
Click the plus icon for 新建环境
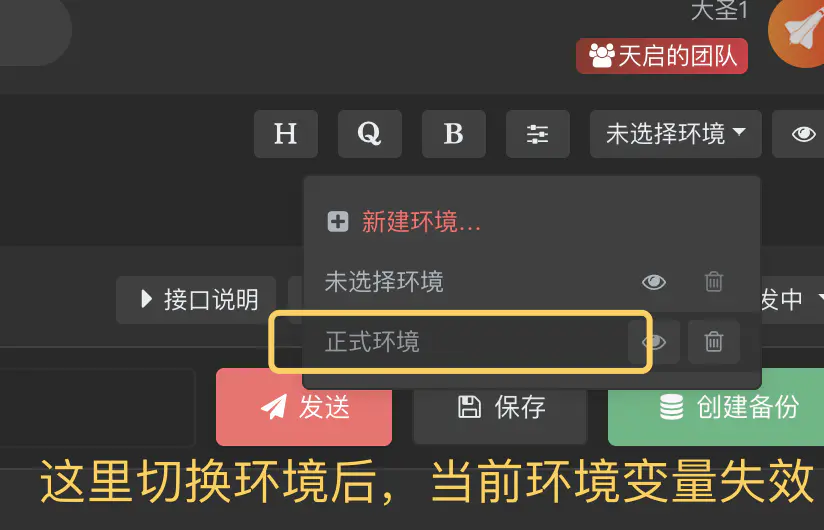coord(338,222)
